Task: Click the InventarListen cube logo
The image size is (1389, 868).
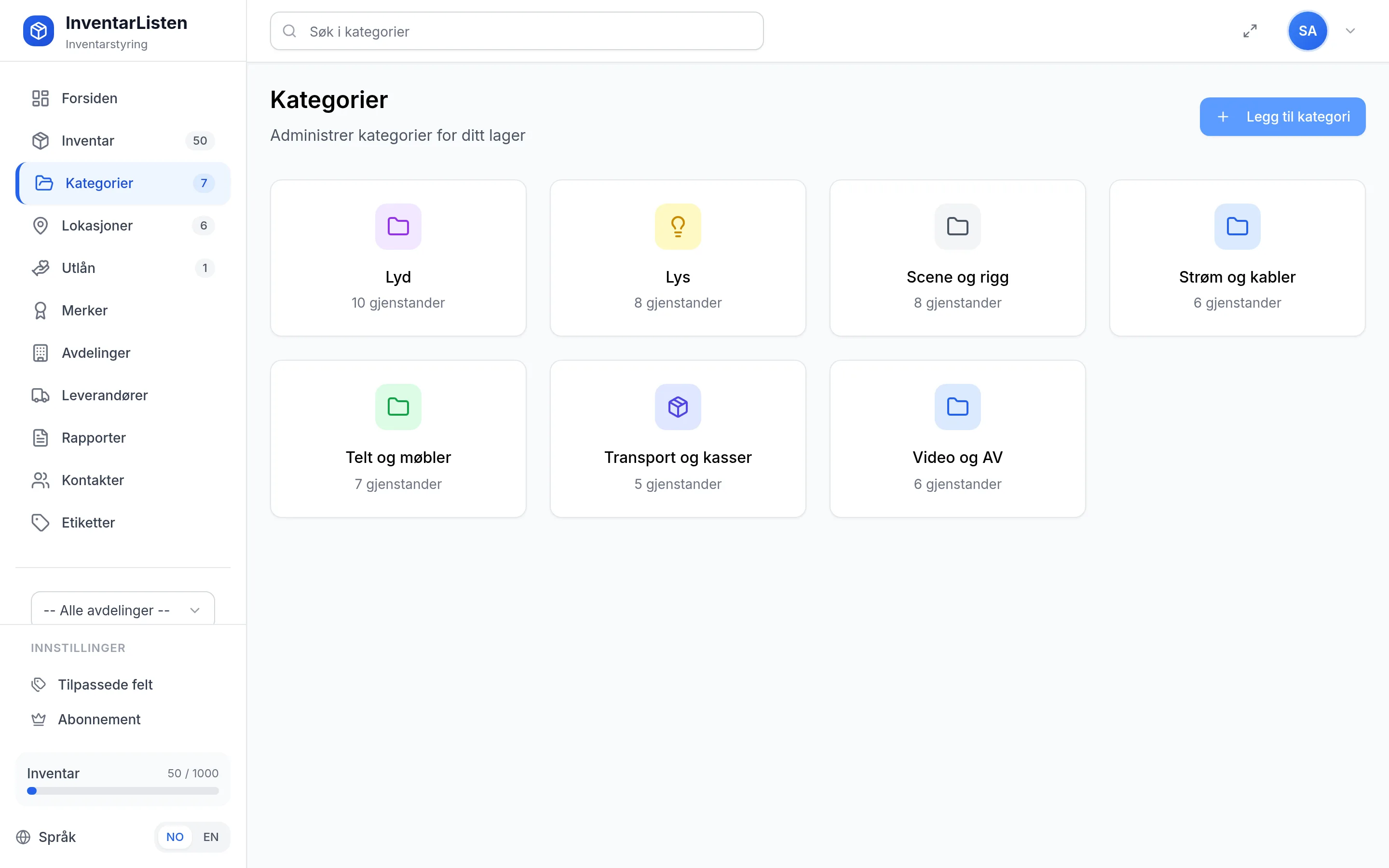Action: [39, 30]
